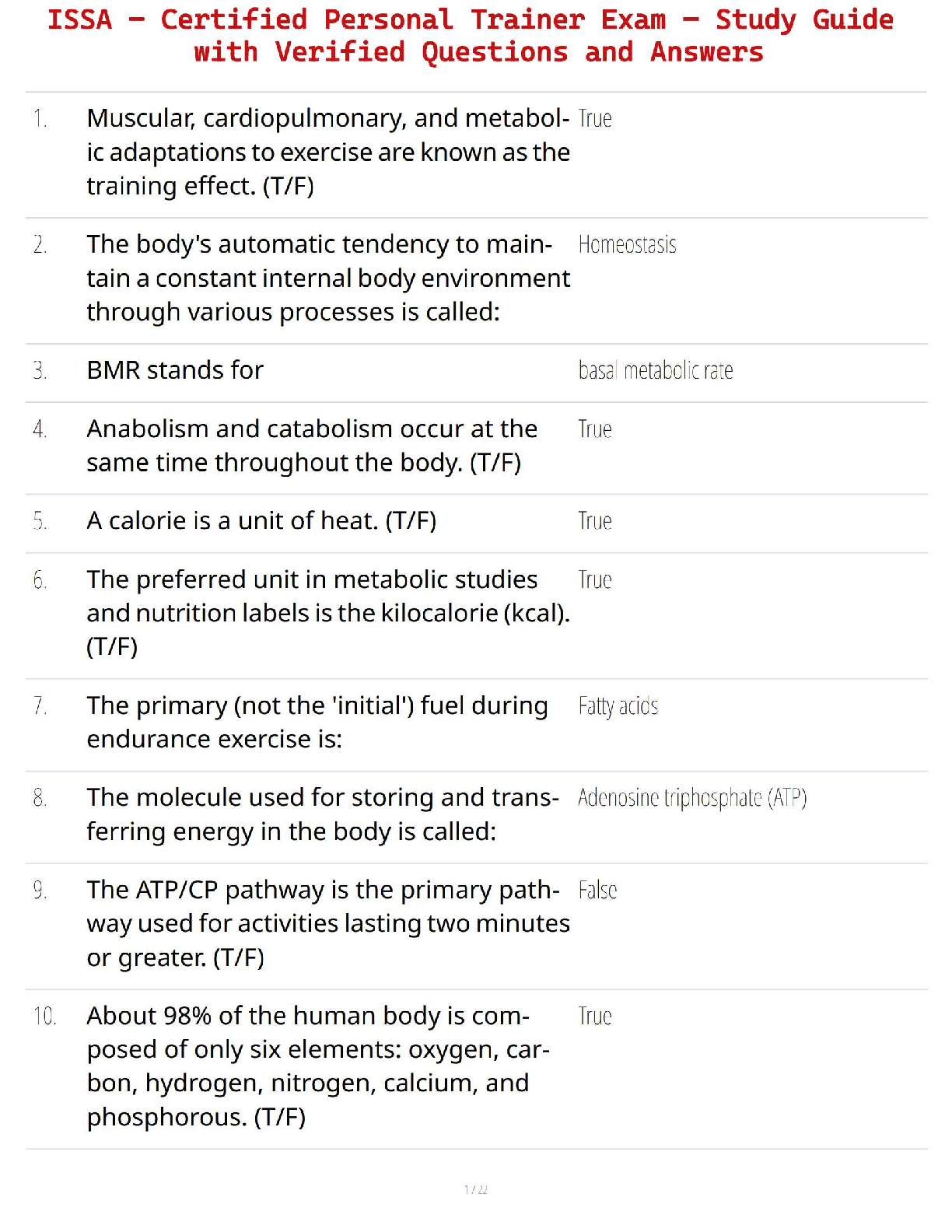Viewport: 952px width, 1232px height.
Task: Click the red study guide title heading
Action: pyautogui.click(x=471, y=36)
